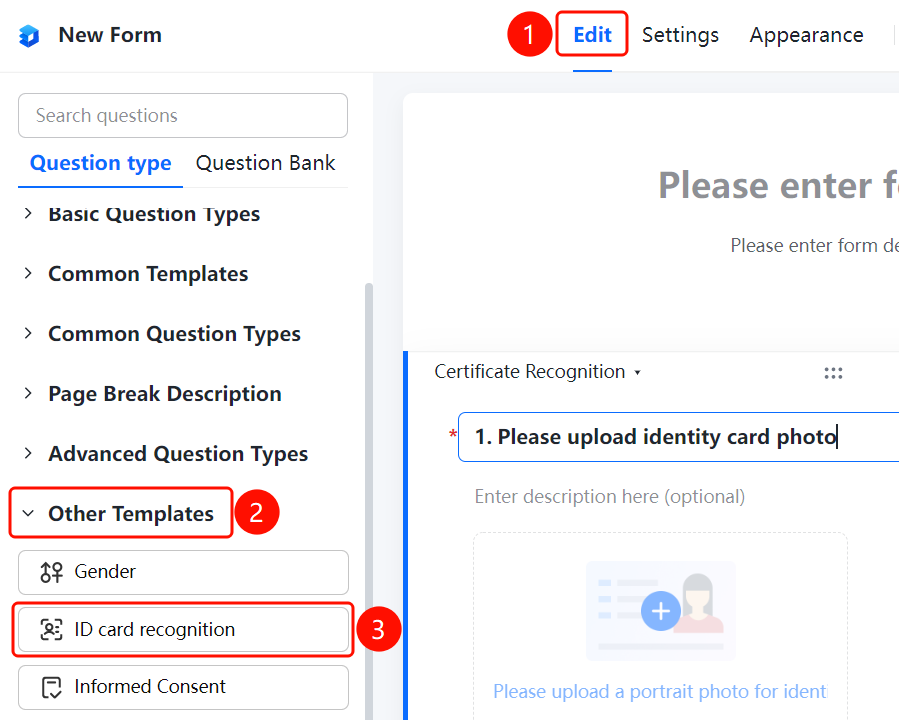The width and height of the screenshot is (899, 720).
Task: Add the Informed Consent template
Action: [x=183, y=687]
